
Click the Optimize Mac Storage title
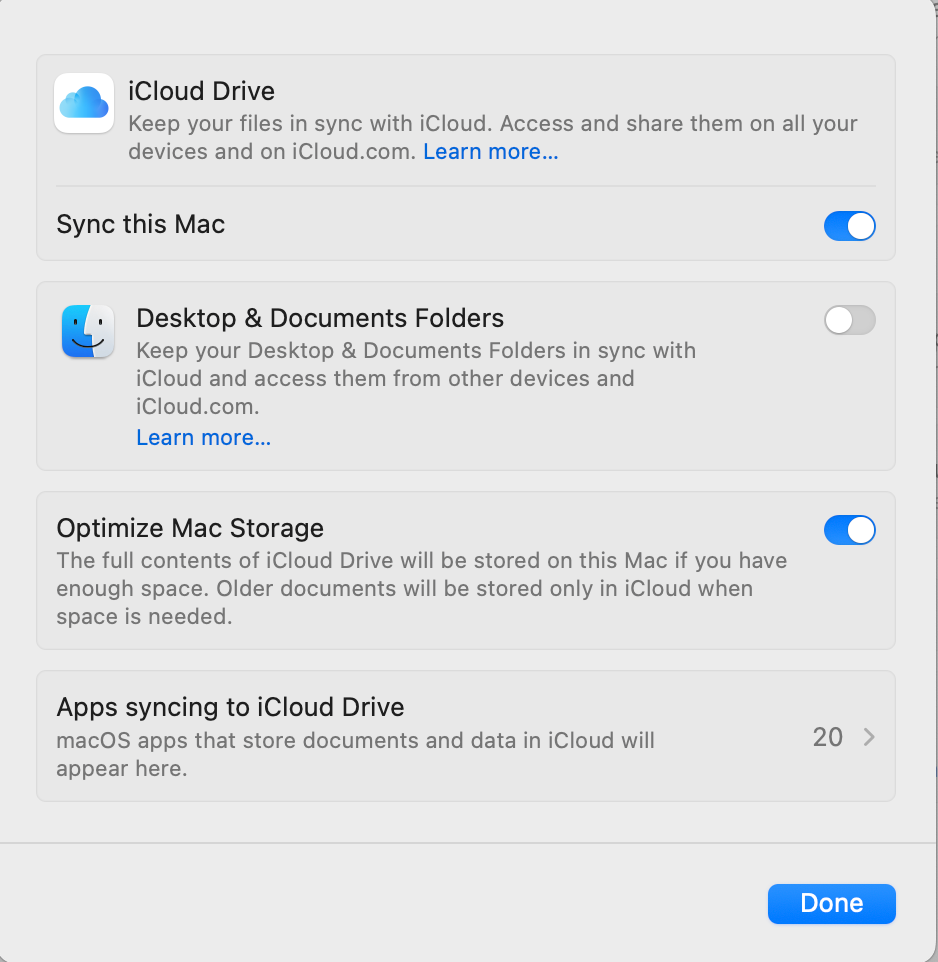coord(190,528)
